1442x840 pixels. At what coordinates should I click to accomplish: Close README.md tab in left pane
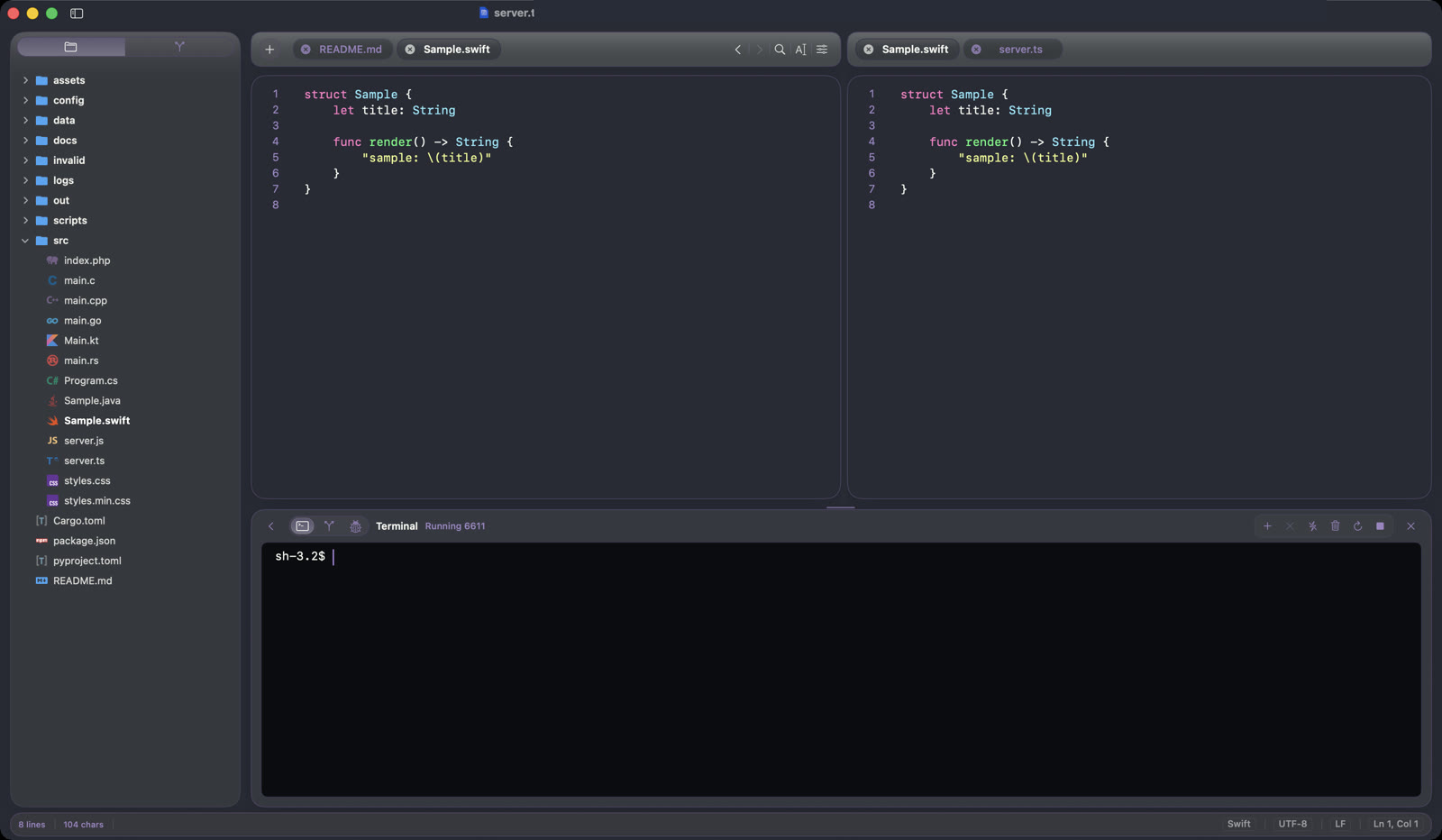coord(306,50)
